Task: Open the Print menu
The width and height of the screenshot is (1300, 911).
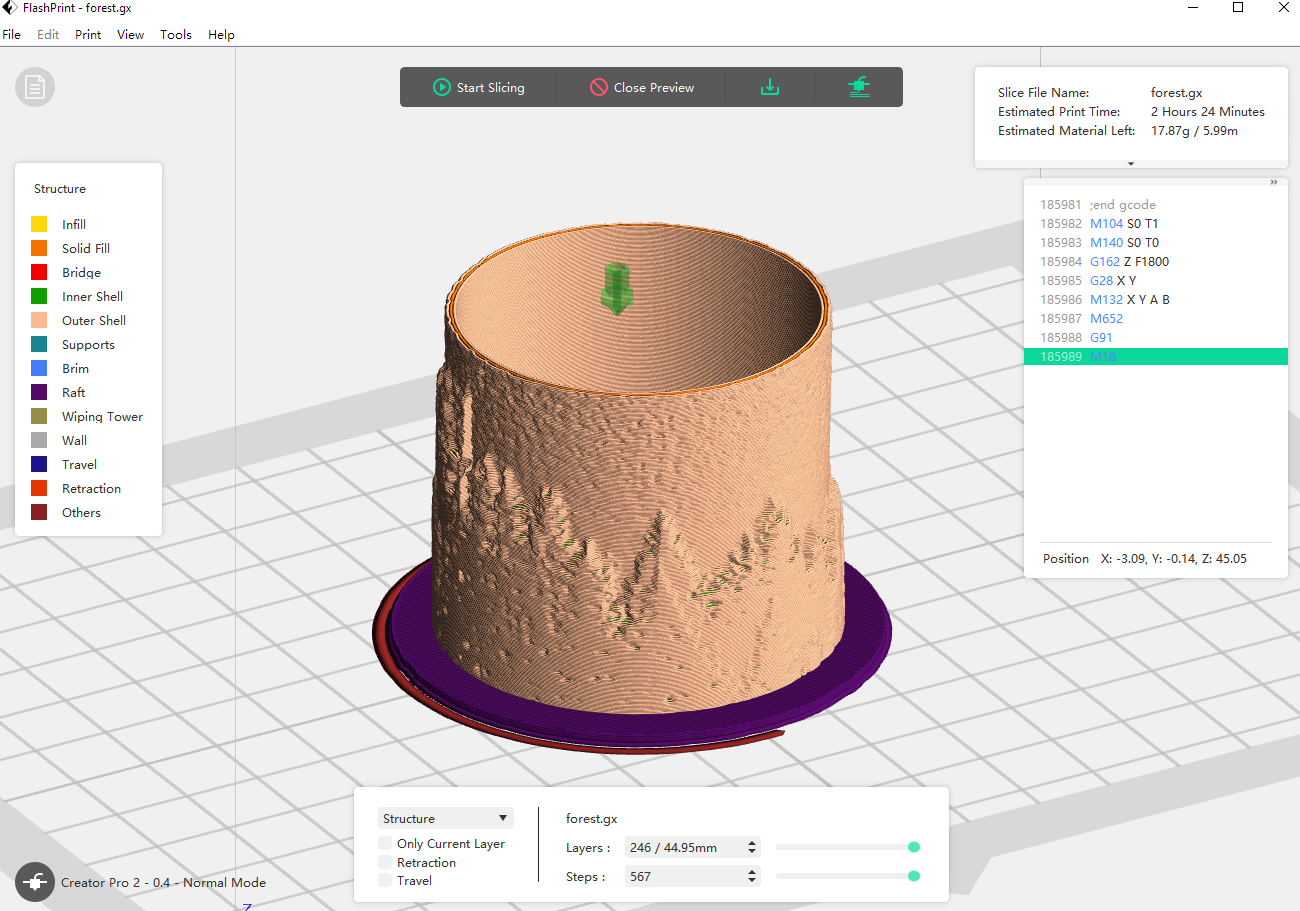Action: (x=88, y=34)
